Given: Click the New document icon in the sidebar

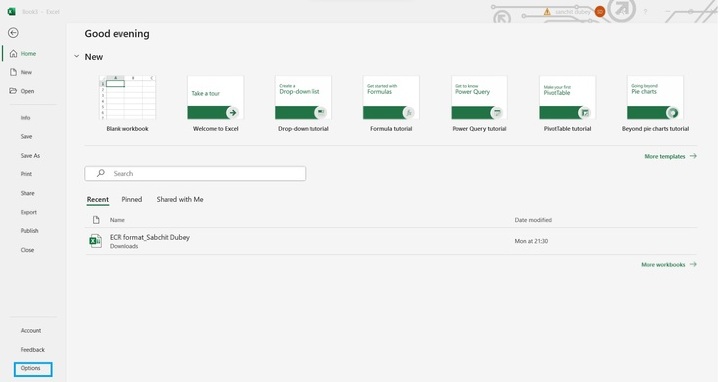Looking at the screenshot, I should [13, 73].
